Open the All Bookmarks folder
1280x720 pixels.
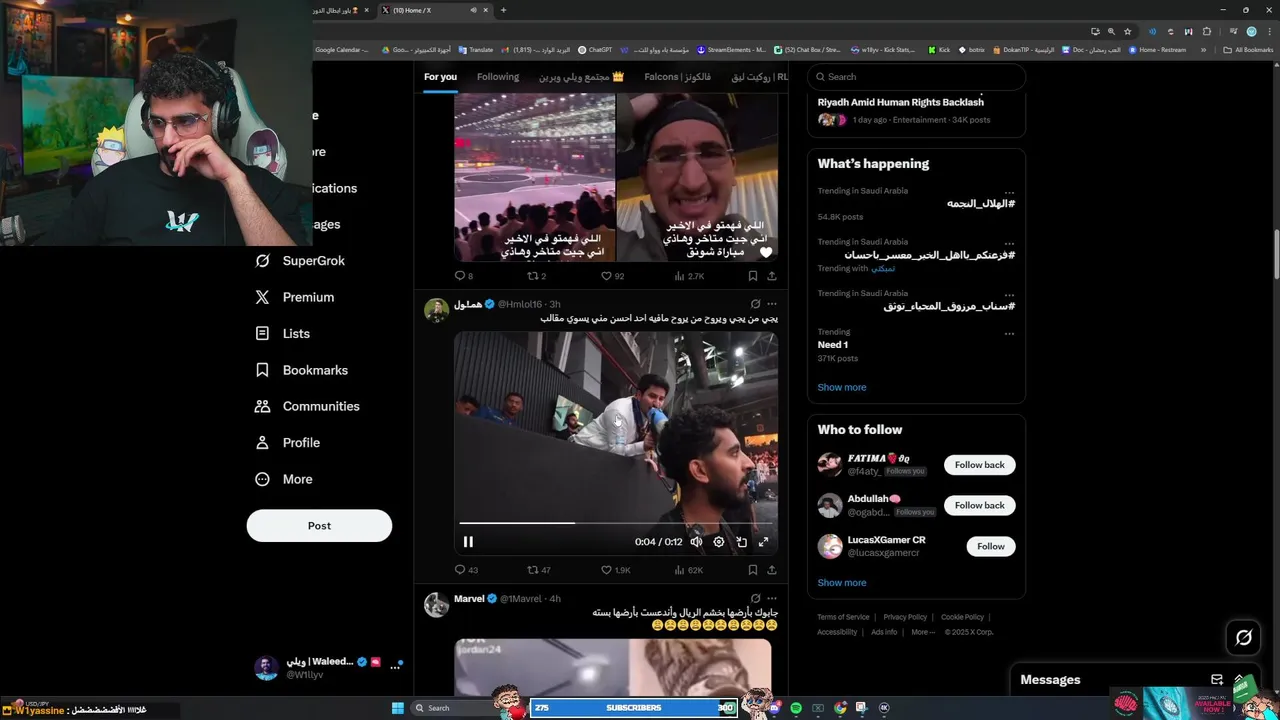[1248, 50]
